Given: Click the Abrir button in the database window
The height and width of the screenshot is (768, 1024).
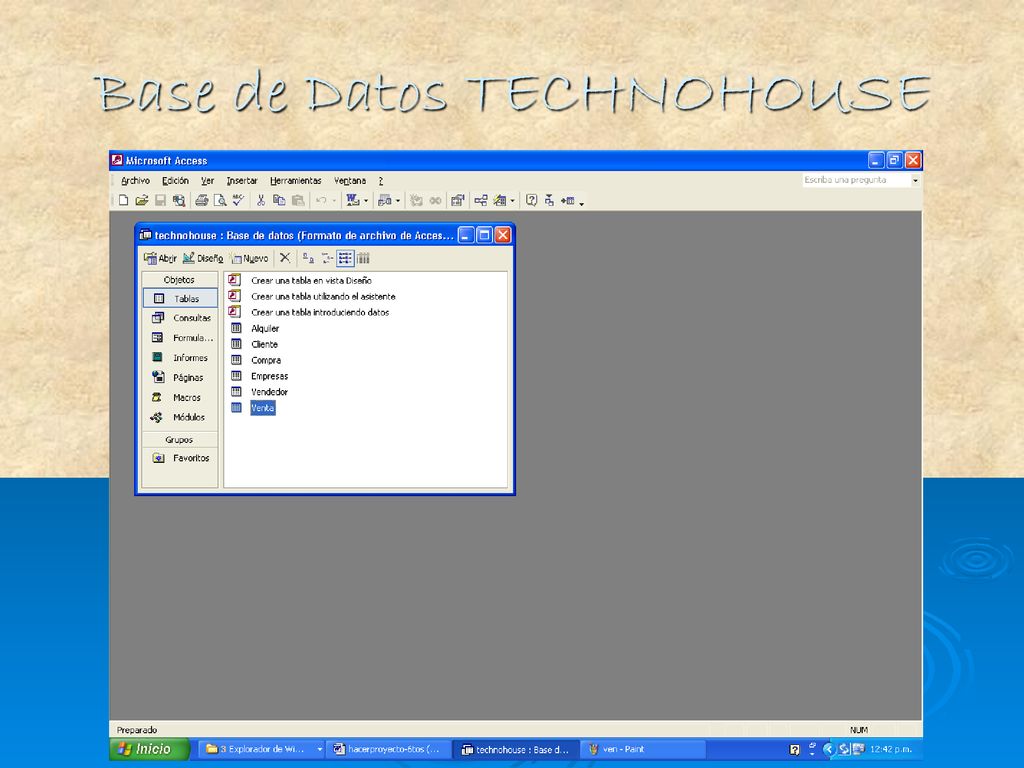Looking at the screenshot, I should pyautogui.click(x=160, y=259).
